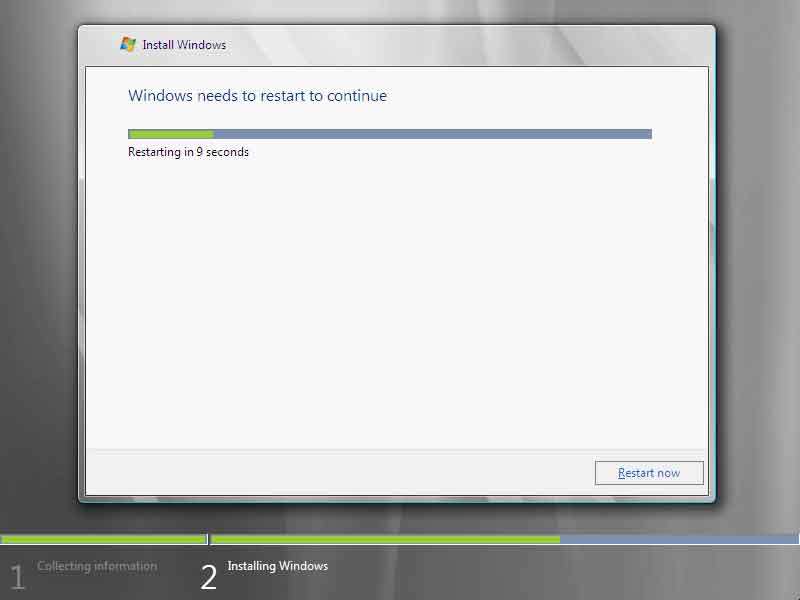The height and width of the screenshot is (600, 800).
Task: Click the large step number 1
Action: coord(17,577)
